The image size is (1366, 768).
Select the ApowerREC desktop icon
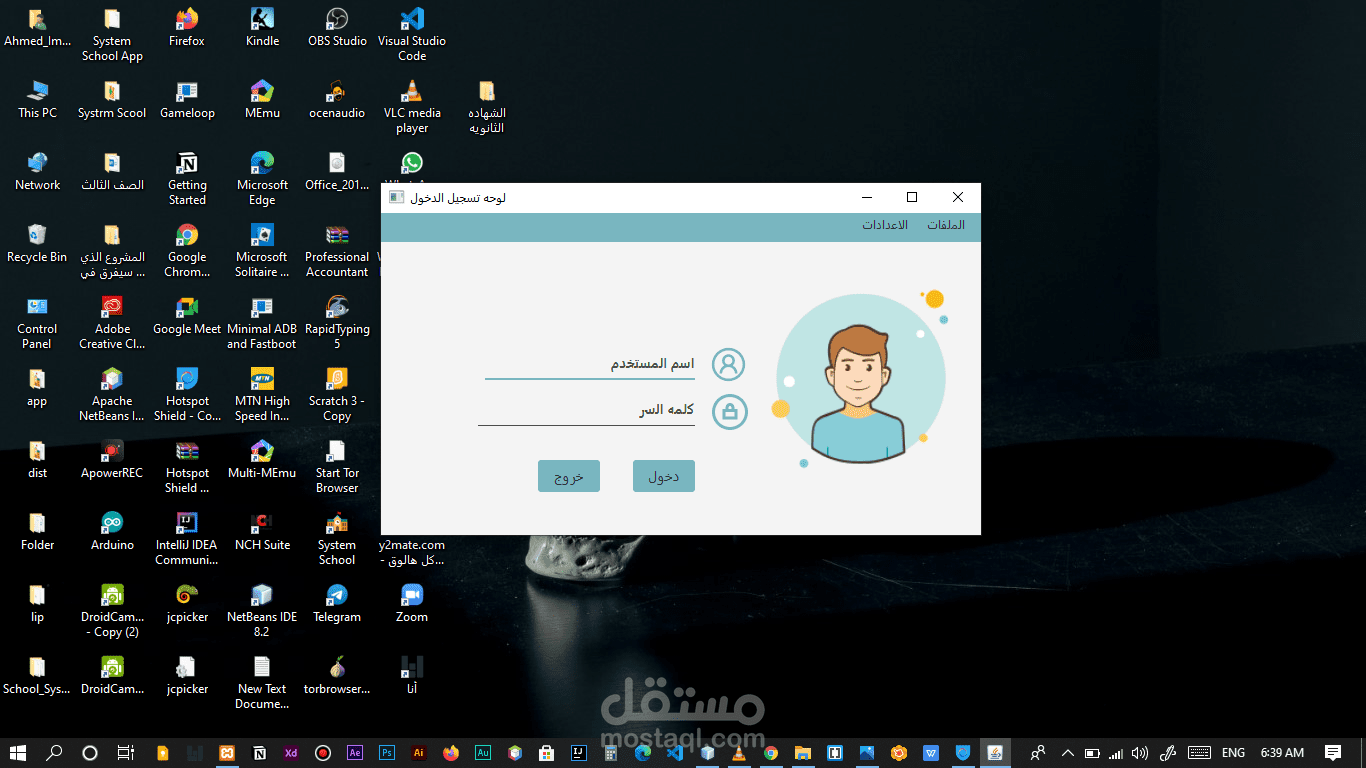pos(112,459)
